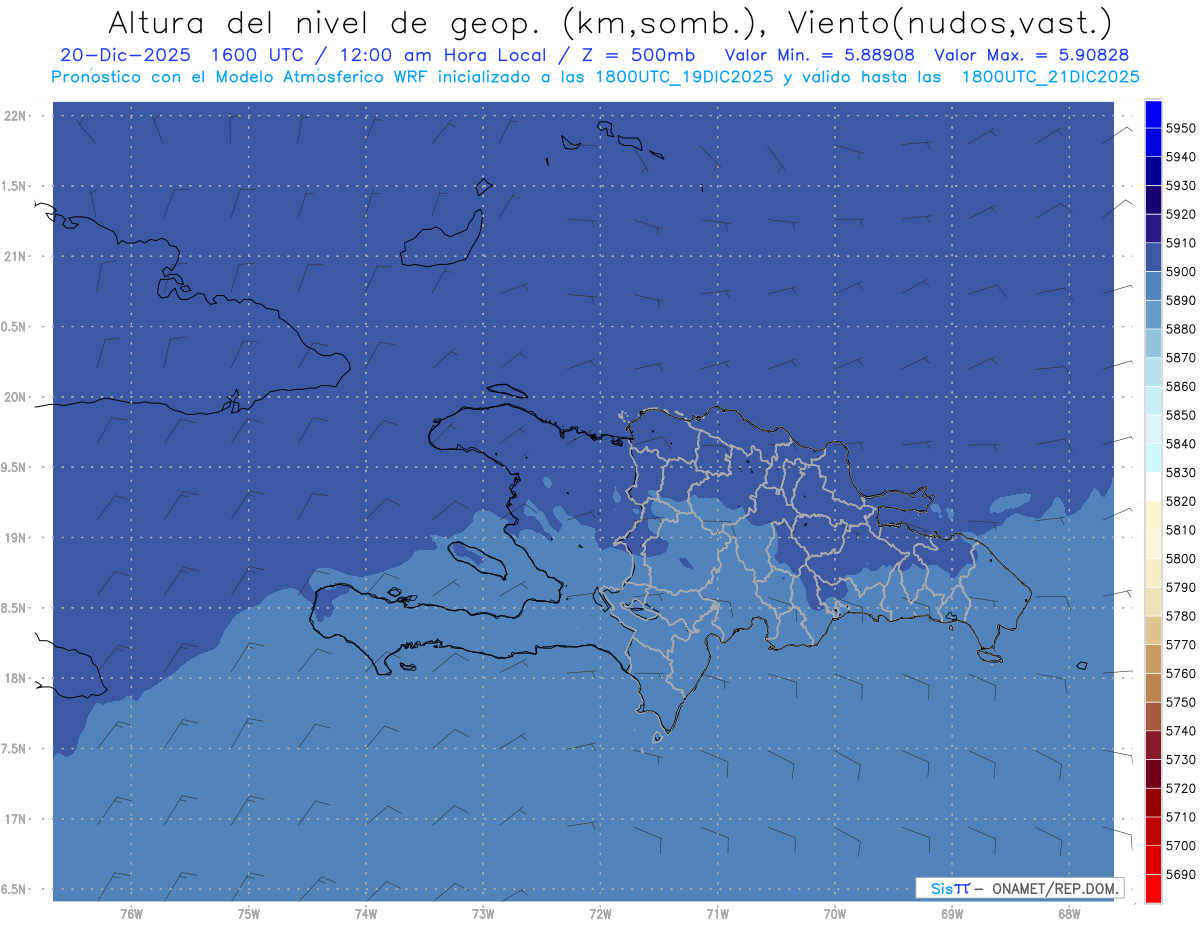Image resolution: width=1200 pixels, height=927 pixels.
Task: Click legend value 5850
Action: pyautogui.click(x=1180, y=415)
